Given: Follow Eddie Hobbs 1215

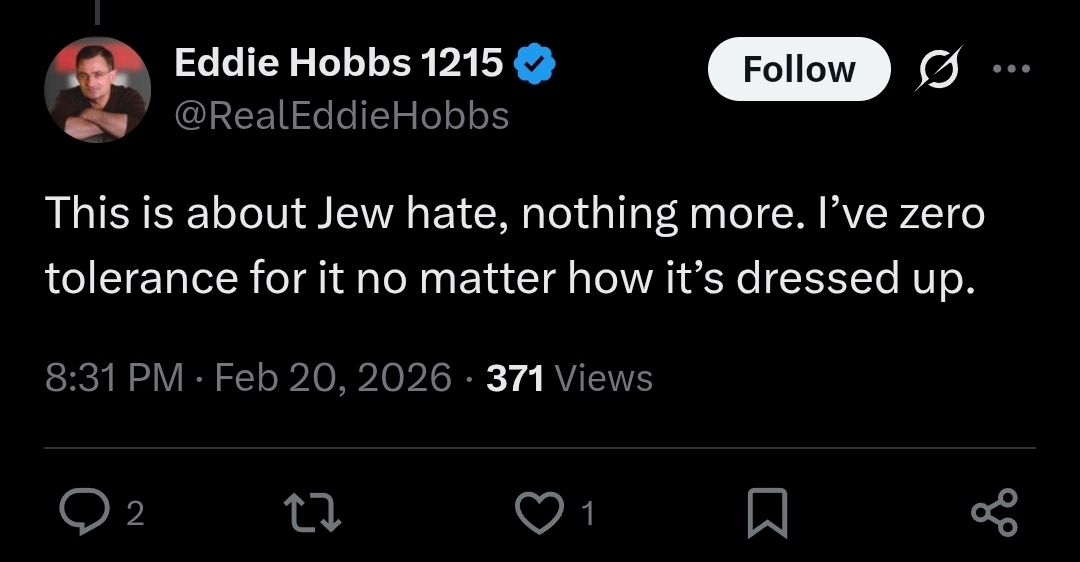Looking at the screenshot, I should (x=798, y=69).
